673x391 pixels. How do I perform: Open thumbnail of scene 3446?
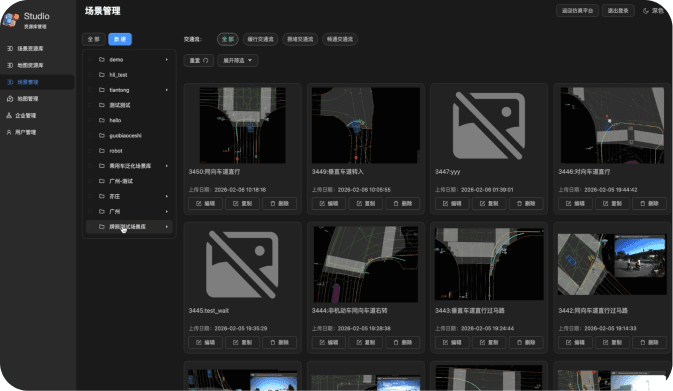(x=612, y=125)
